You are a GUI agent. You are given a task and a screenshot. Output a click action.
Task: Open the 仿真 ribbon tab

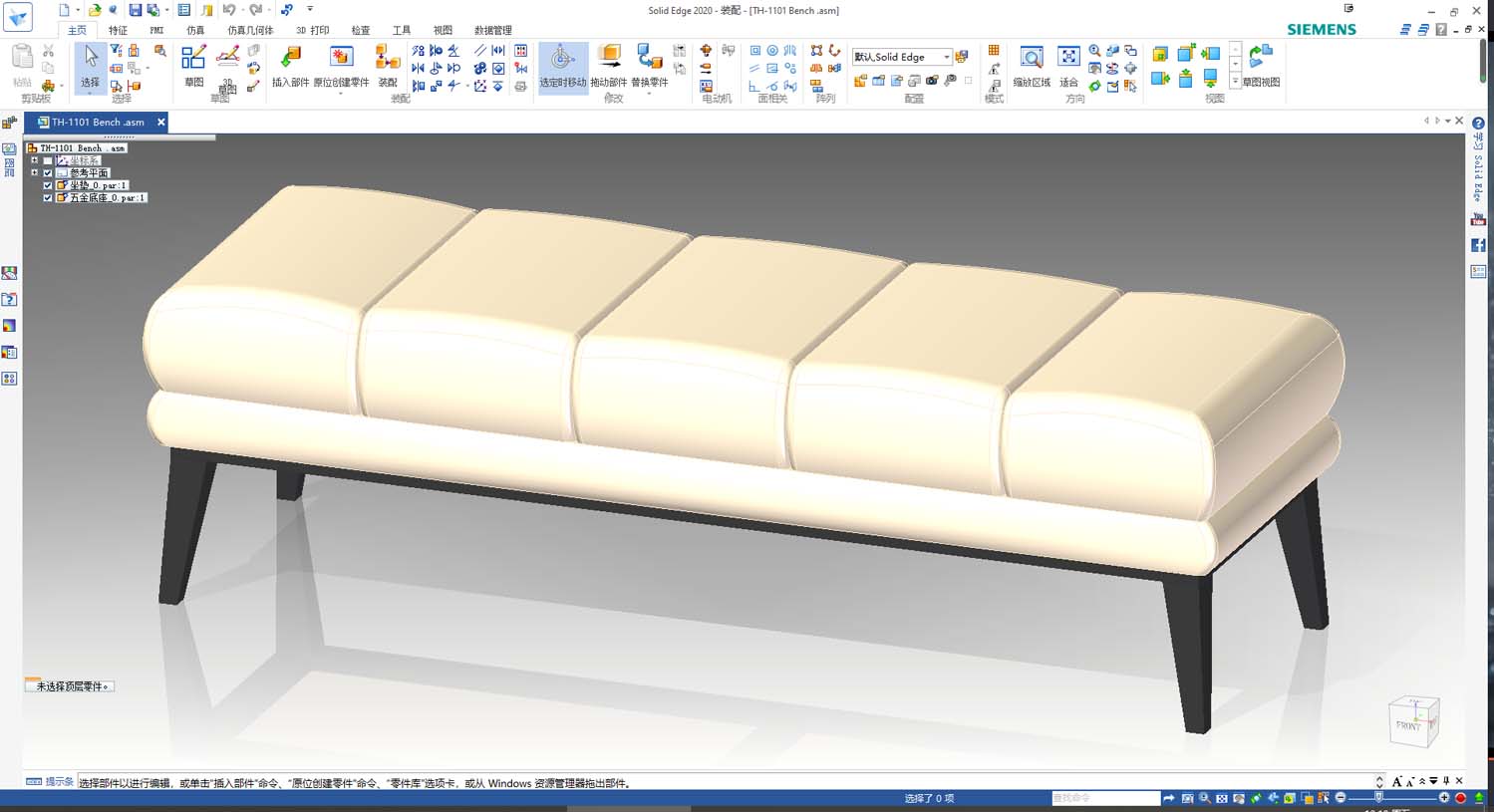[x=195, y=30]
